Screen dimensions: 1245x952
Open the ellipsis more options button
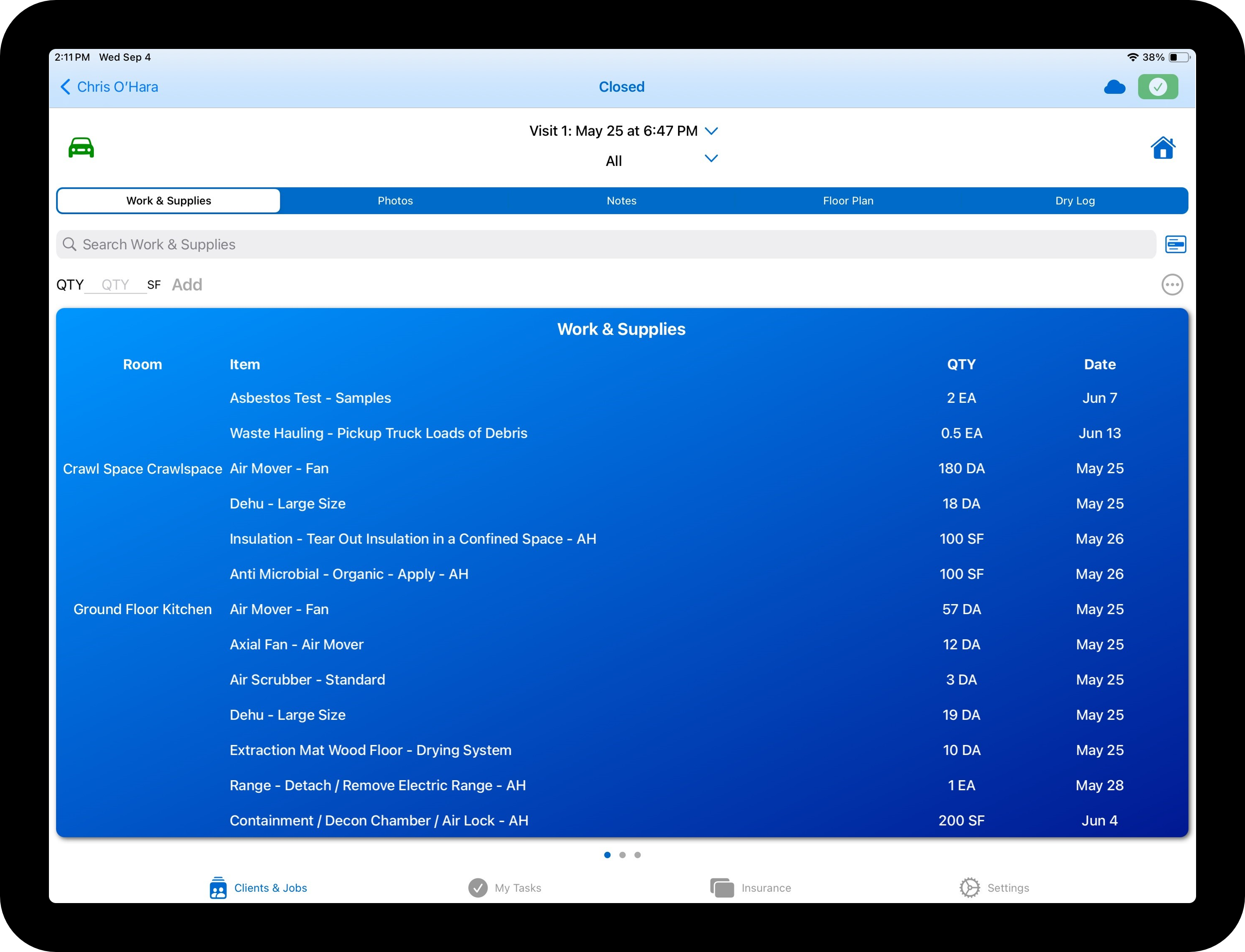(1172, 284)
